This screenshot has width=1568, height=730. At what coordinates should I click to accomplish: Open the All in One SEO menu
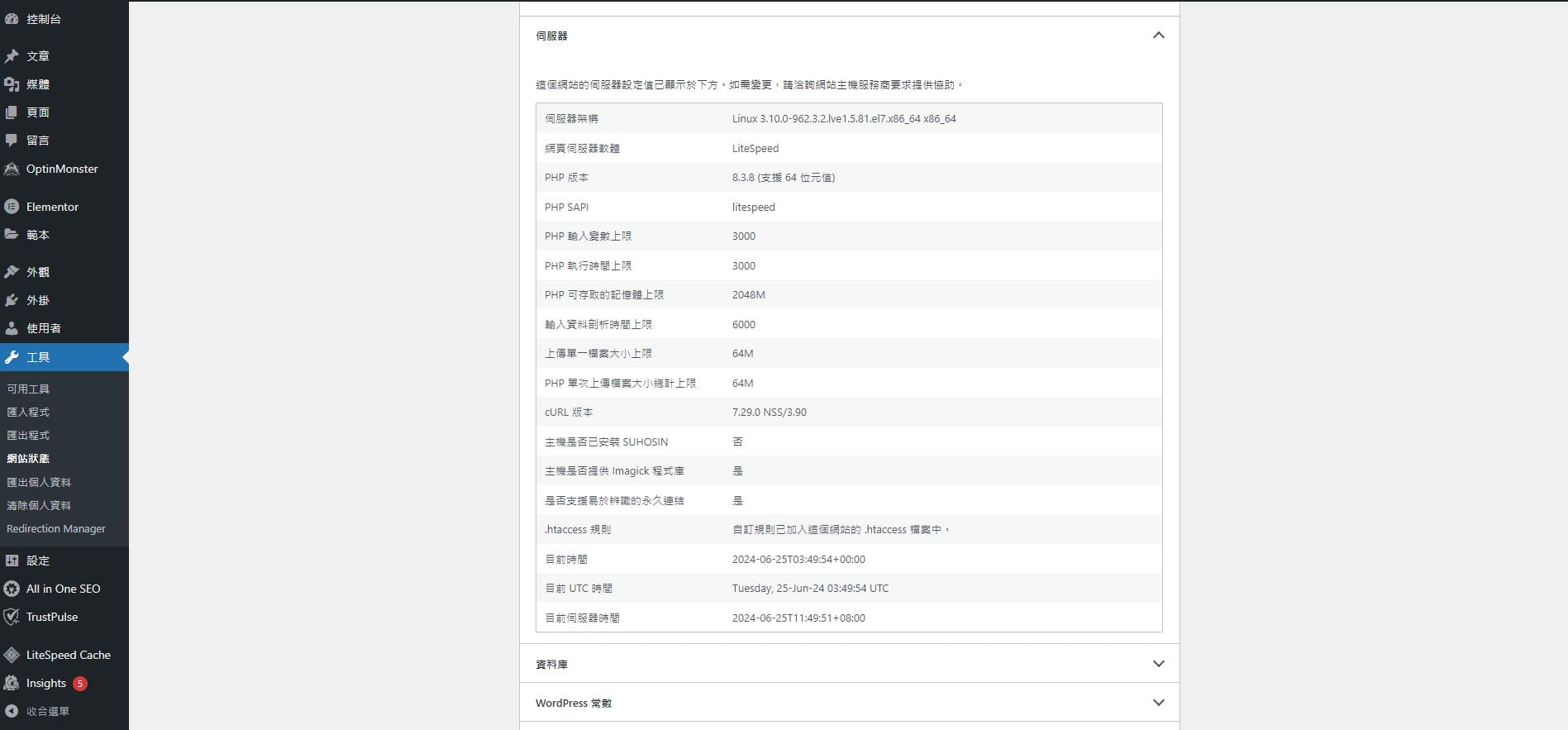(x=63, y=589)
